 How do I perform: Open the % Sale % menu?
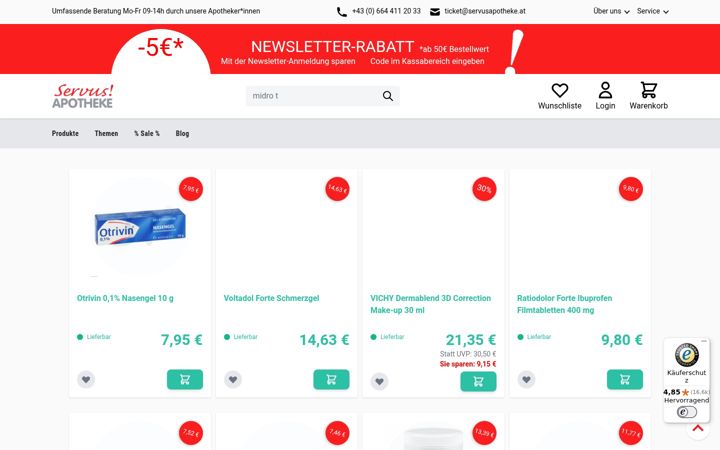pyautogui.click(x=147, y=134)
